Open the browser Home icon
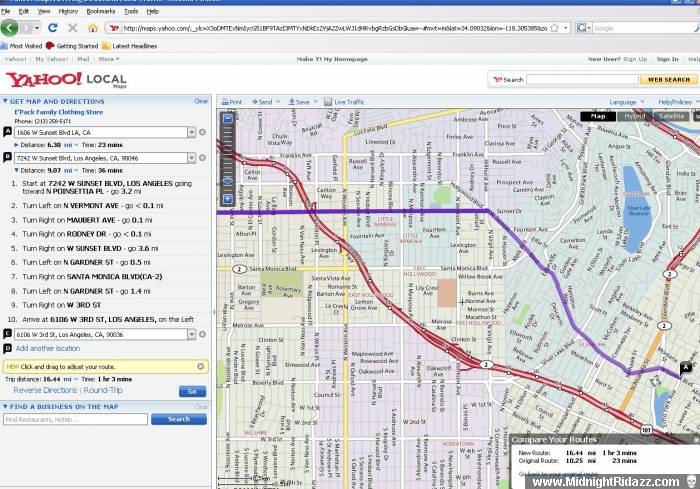The image size is (700, 489). pyautogui.click(x=92, y=28)
